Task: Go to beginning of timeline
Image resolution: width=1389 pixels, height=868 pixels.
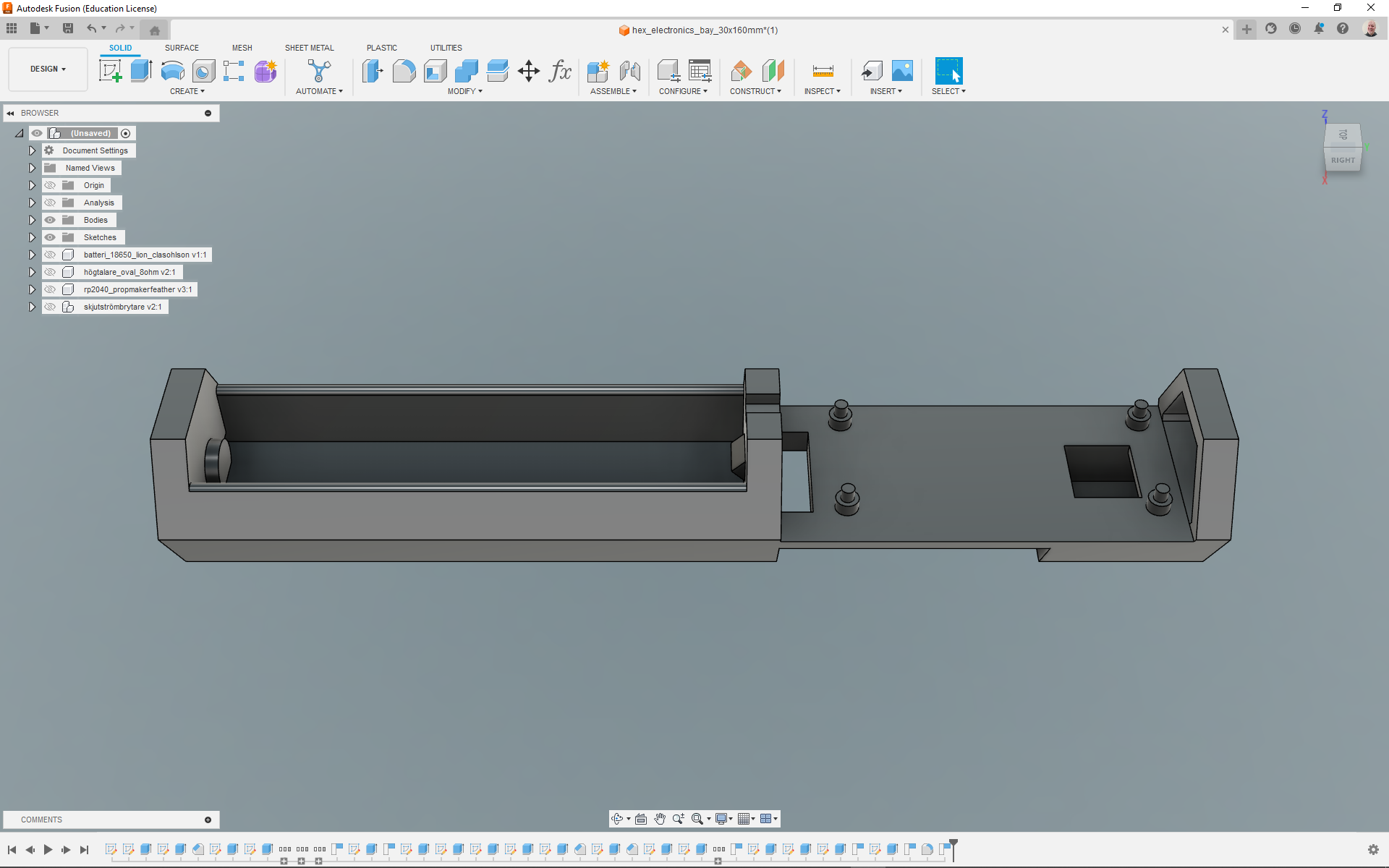Action: tap(12, 849)
